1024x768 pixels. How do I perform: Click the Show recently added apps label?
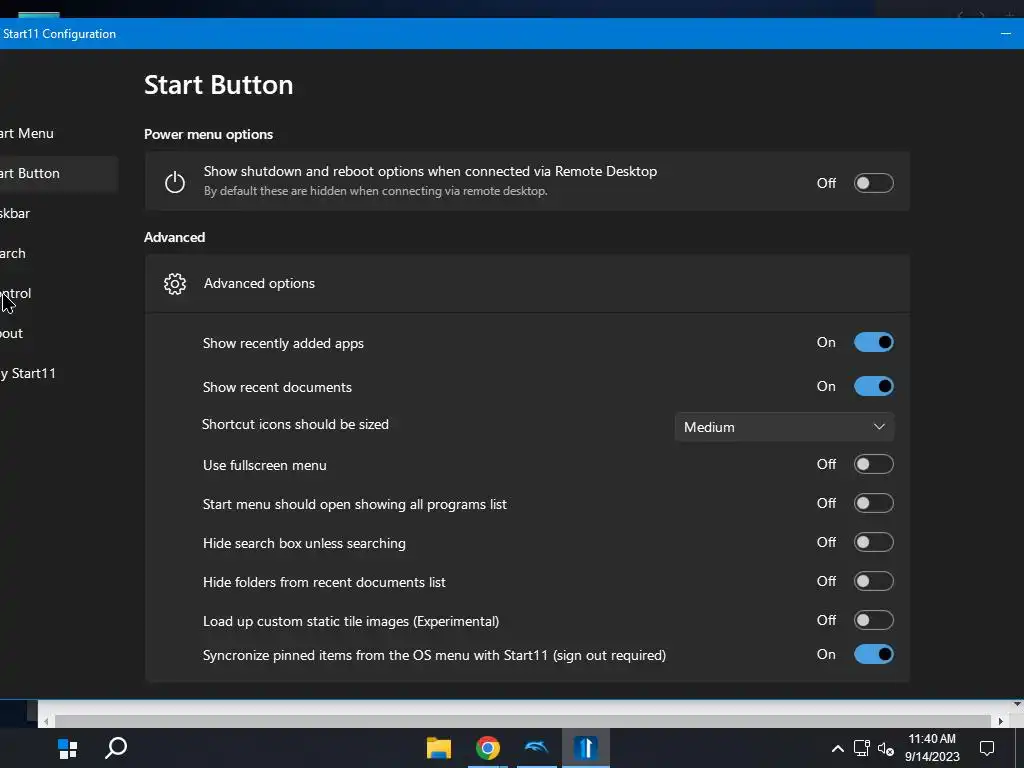(283, 343)
